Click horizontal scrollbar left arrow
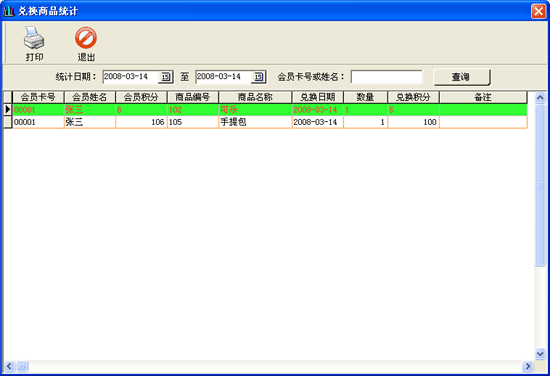Screen dimensions: 550x376 [9, 367]
